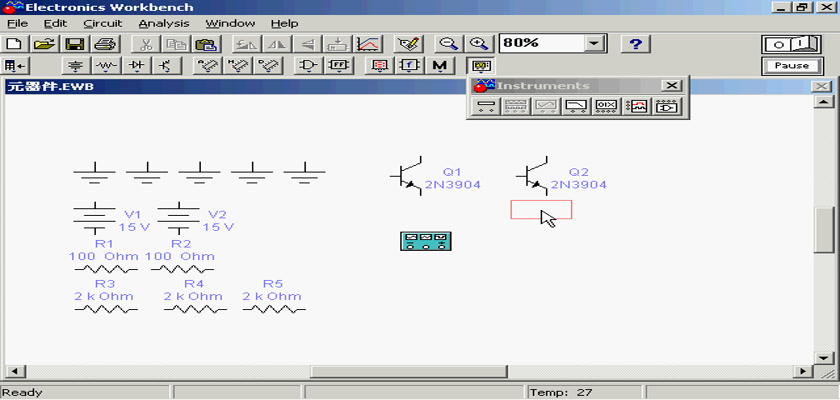Open the Analysis menu
The width and height of the screenshot is (840, 400).
point(163,22)
